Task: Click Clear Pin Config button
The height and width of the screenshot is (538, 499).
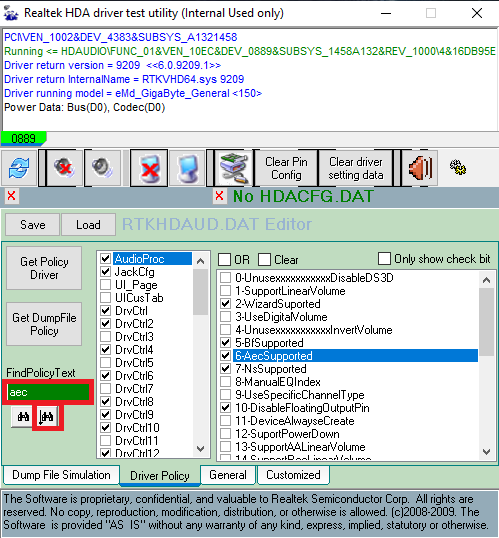Action: (x=286, y=168)
